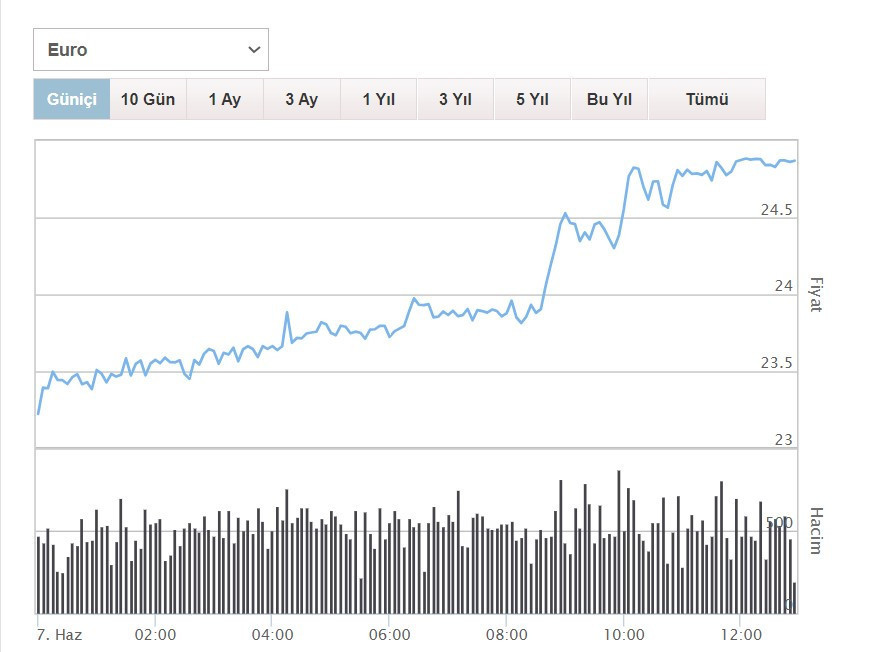Select the Güniçi intraday tab

pos(72,99)
